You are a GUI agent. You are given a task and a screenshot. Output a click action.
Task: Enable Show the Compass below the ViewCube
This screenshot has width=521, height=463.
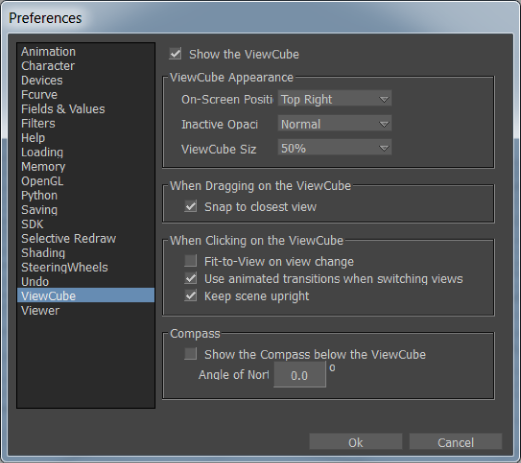[x=191, y=354]
